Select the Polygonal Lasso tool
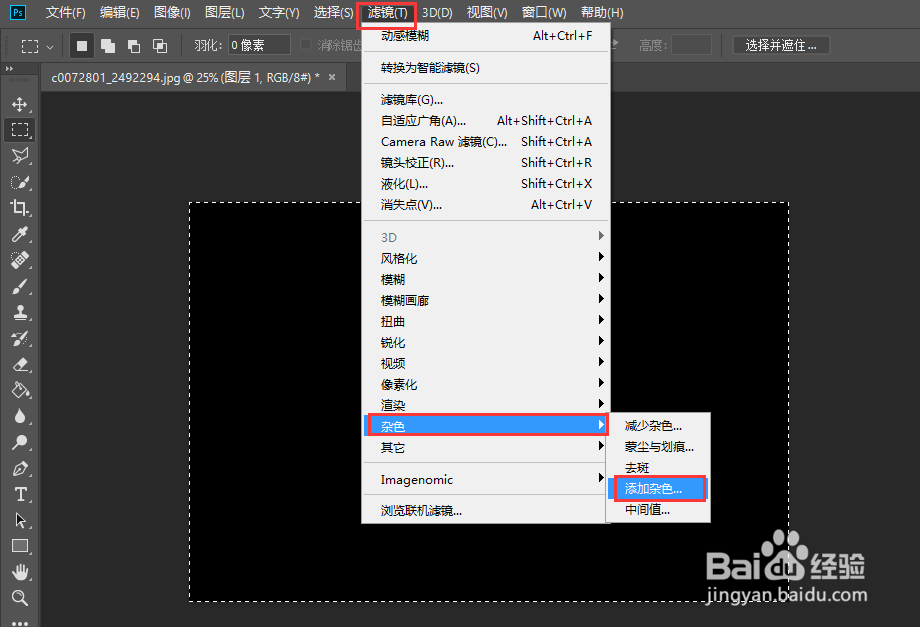The height and width of the screenshot is (627, 920). click(20, 156)
